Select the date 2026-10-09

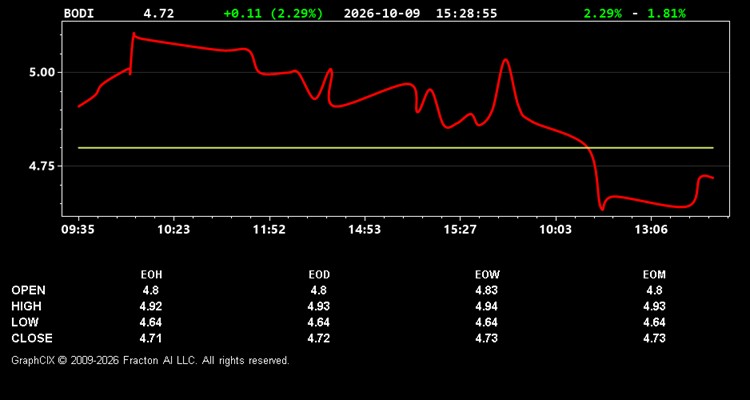tap(382, 13)
